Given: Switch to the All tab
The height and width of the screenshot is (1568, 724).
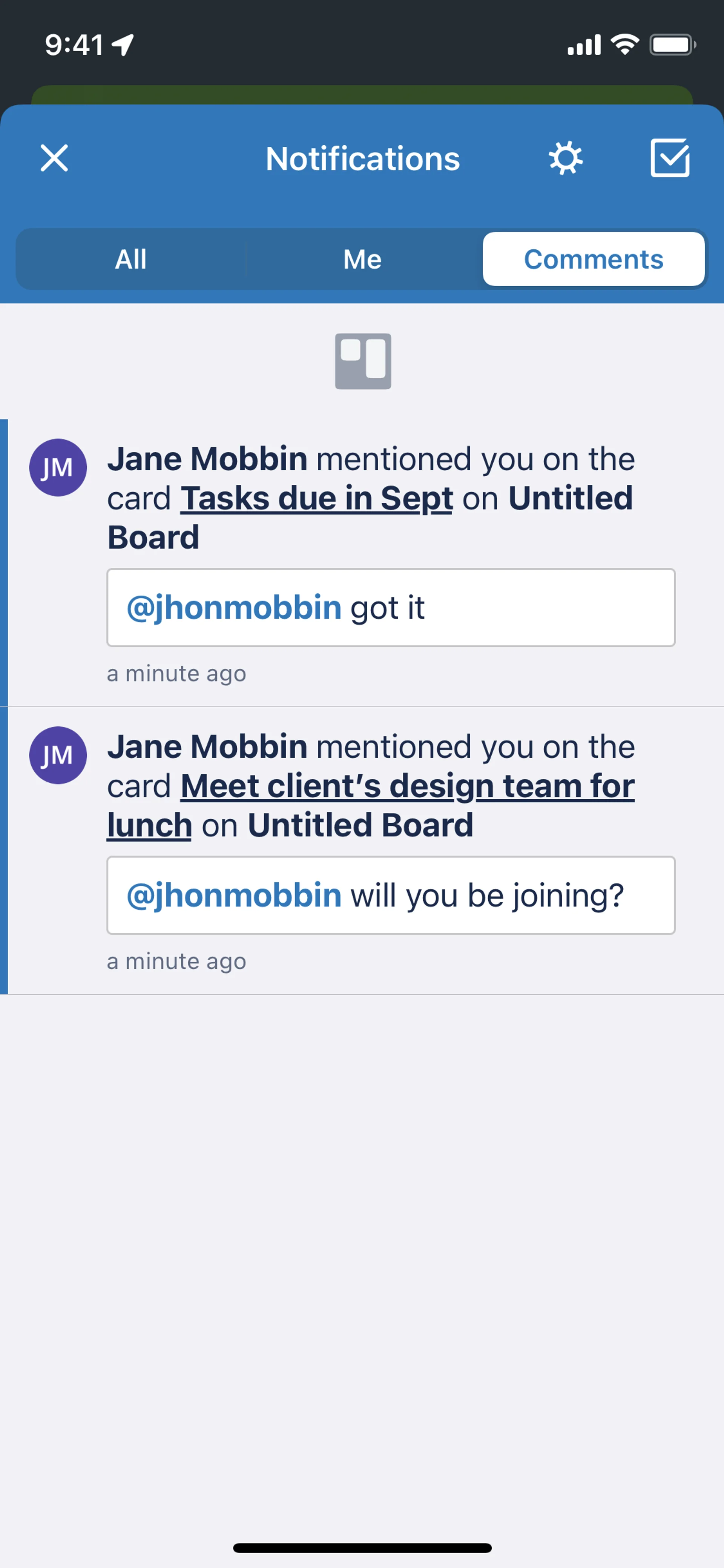Looking at the screenshot, I should [131, 259].
